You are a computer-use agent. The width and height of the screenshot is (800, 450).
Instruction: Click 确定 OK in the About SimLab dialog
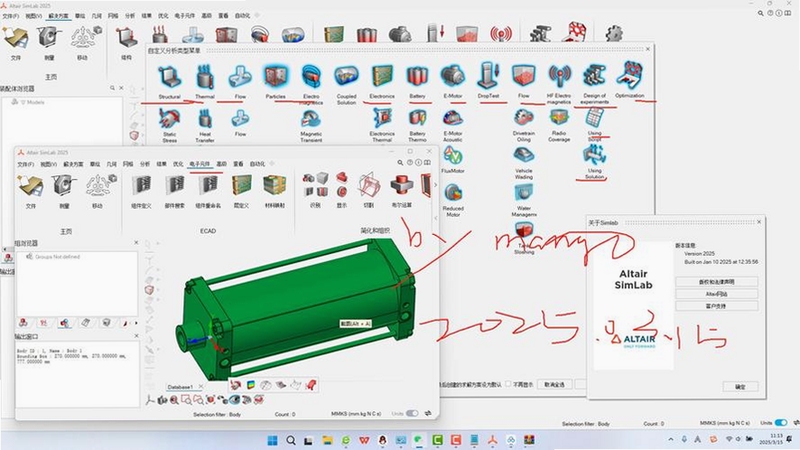pyautogui.click(x=740, y=387)
